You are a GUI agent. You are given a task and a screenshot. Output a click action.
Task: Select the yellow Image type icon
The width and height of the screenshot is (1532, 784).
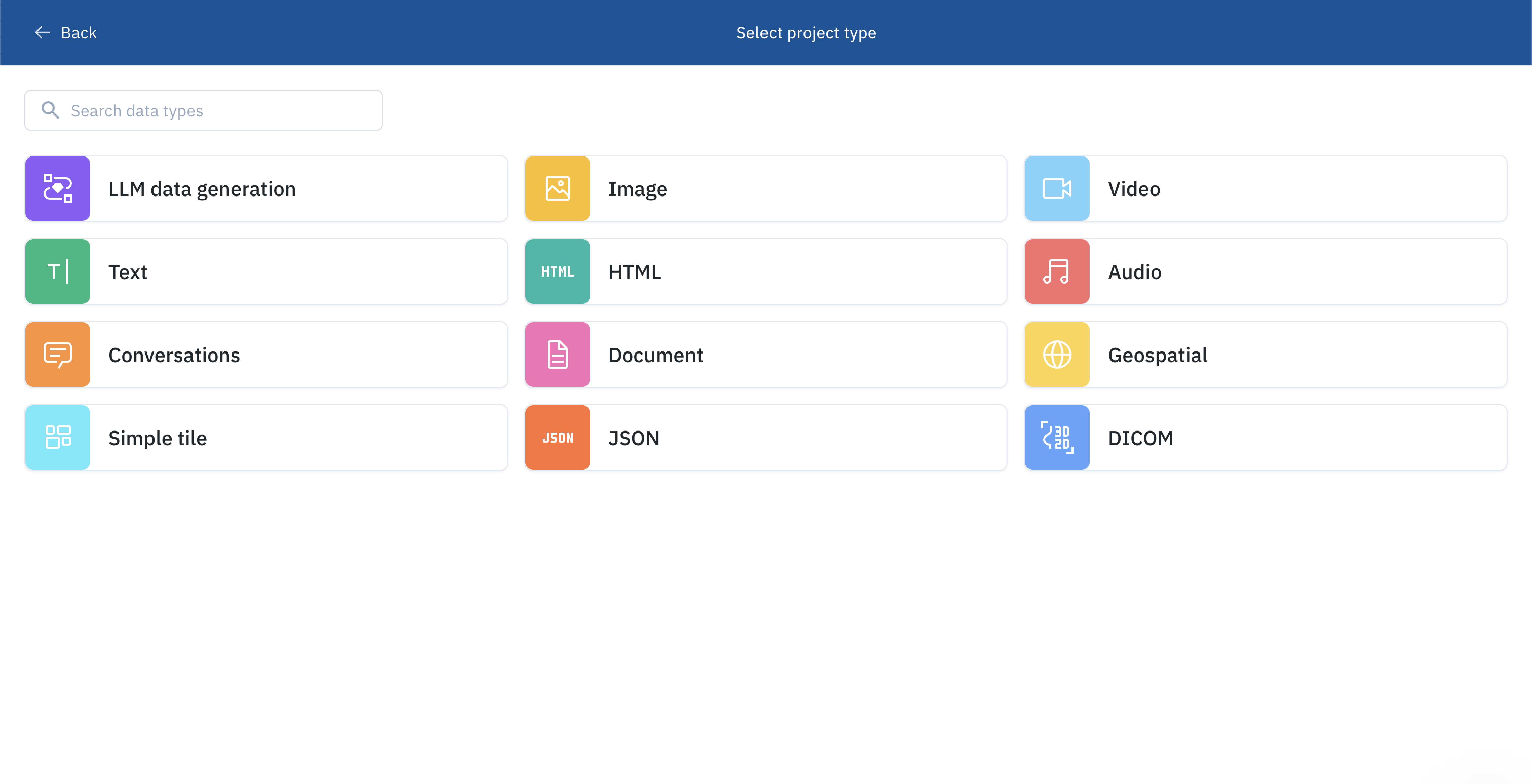[557, 188]
